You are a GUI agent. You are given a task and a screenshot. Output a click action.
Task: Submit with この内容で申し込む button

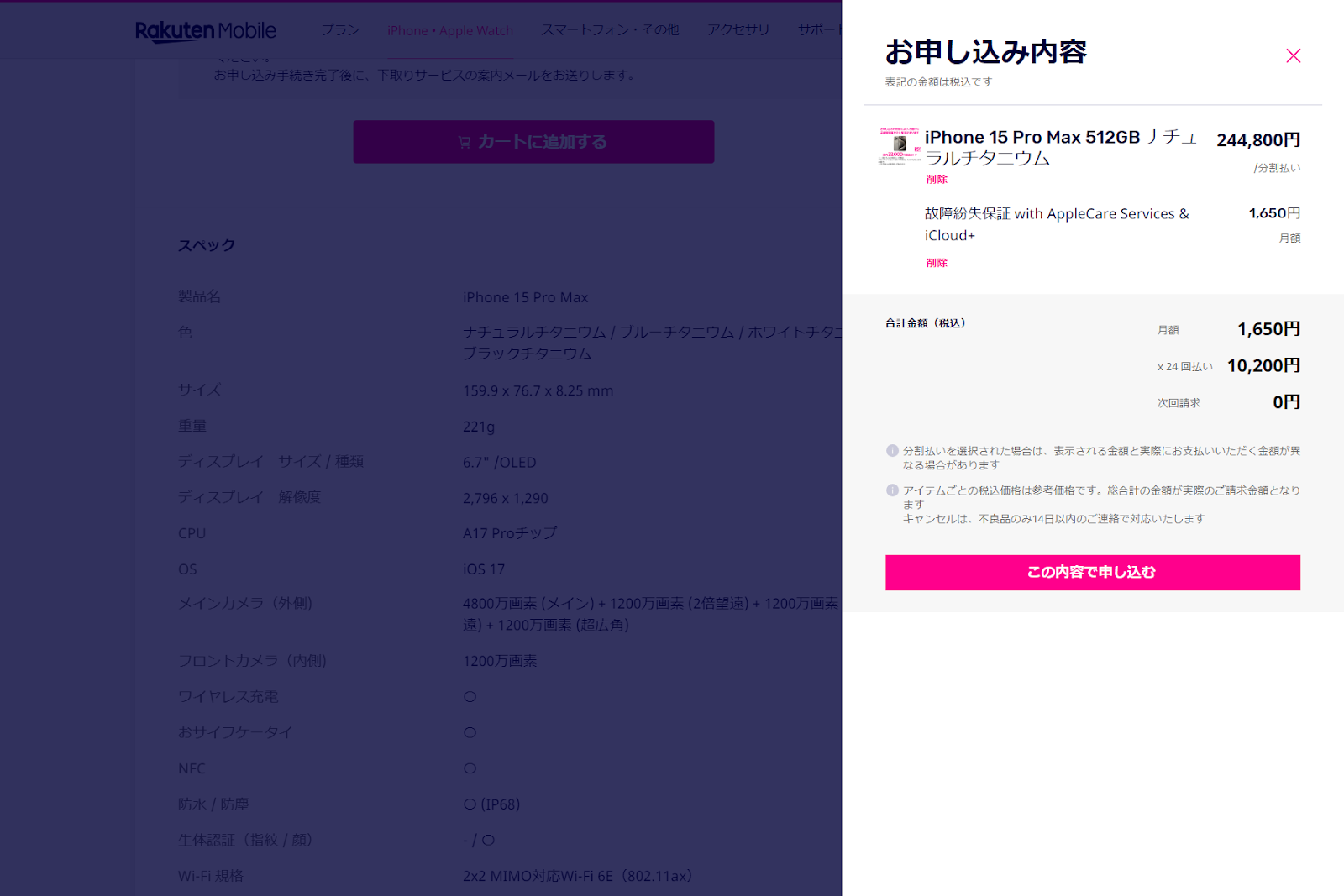click(x=1092, y=572)
